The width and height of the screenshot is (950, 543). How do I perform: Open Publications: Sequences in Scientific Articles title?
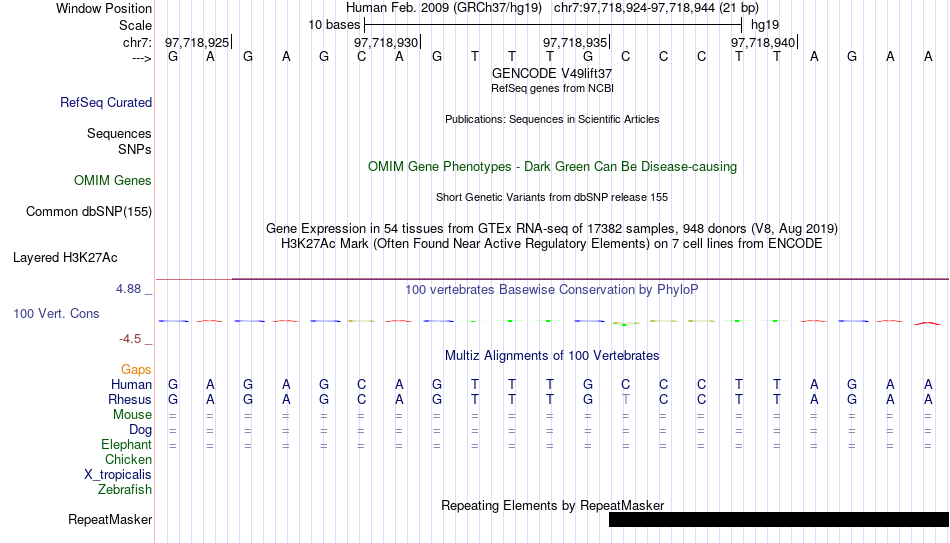coord(552,119)
